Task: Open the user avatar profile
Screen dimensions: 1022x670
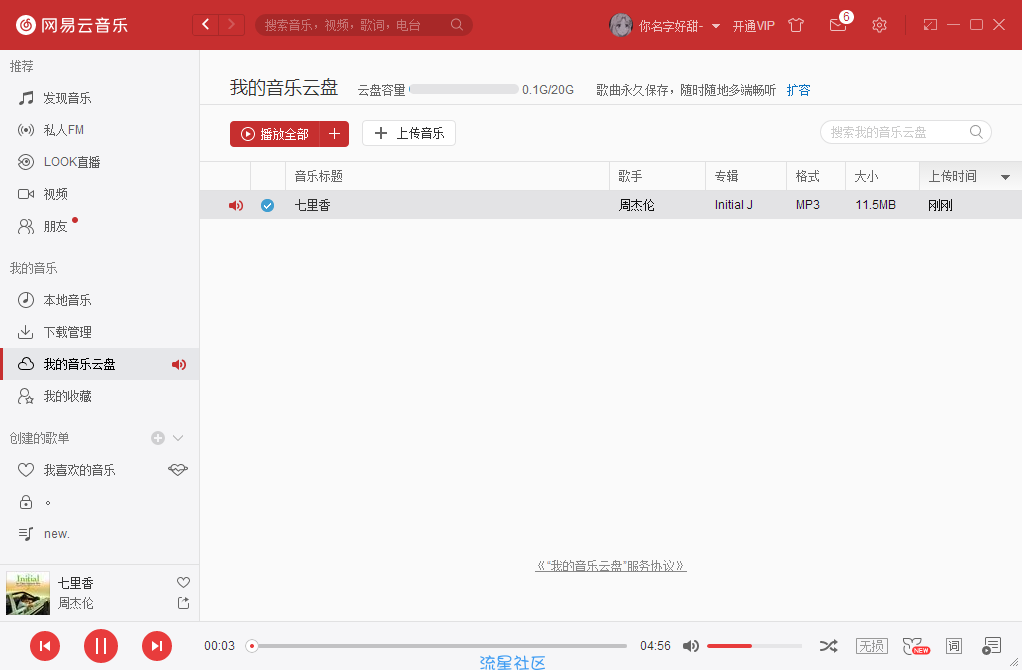Action: pyautogui.click(x=620, y=25)
